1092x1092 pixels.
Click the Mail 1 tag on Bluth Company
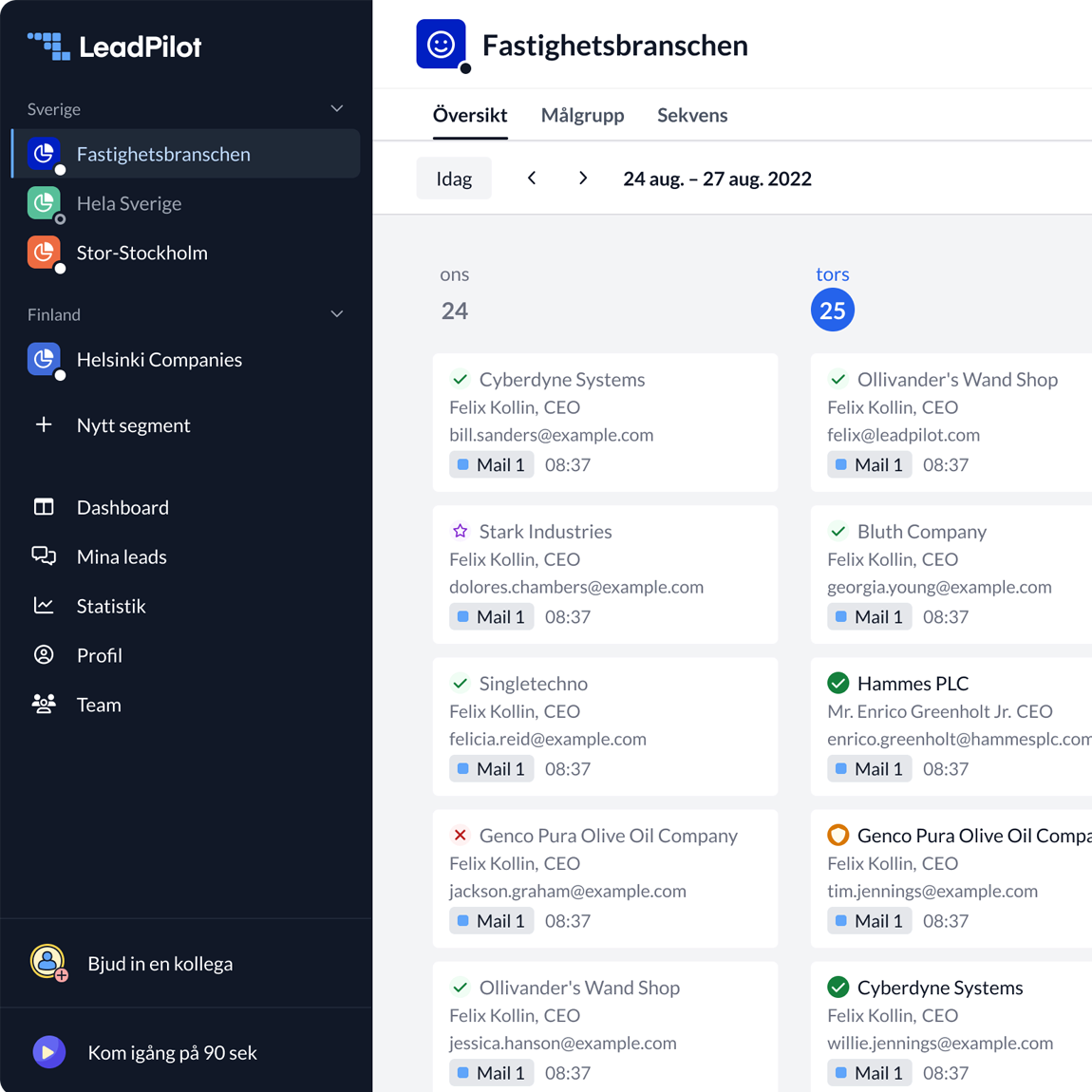870,617
